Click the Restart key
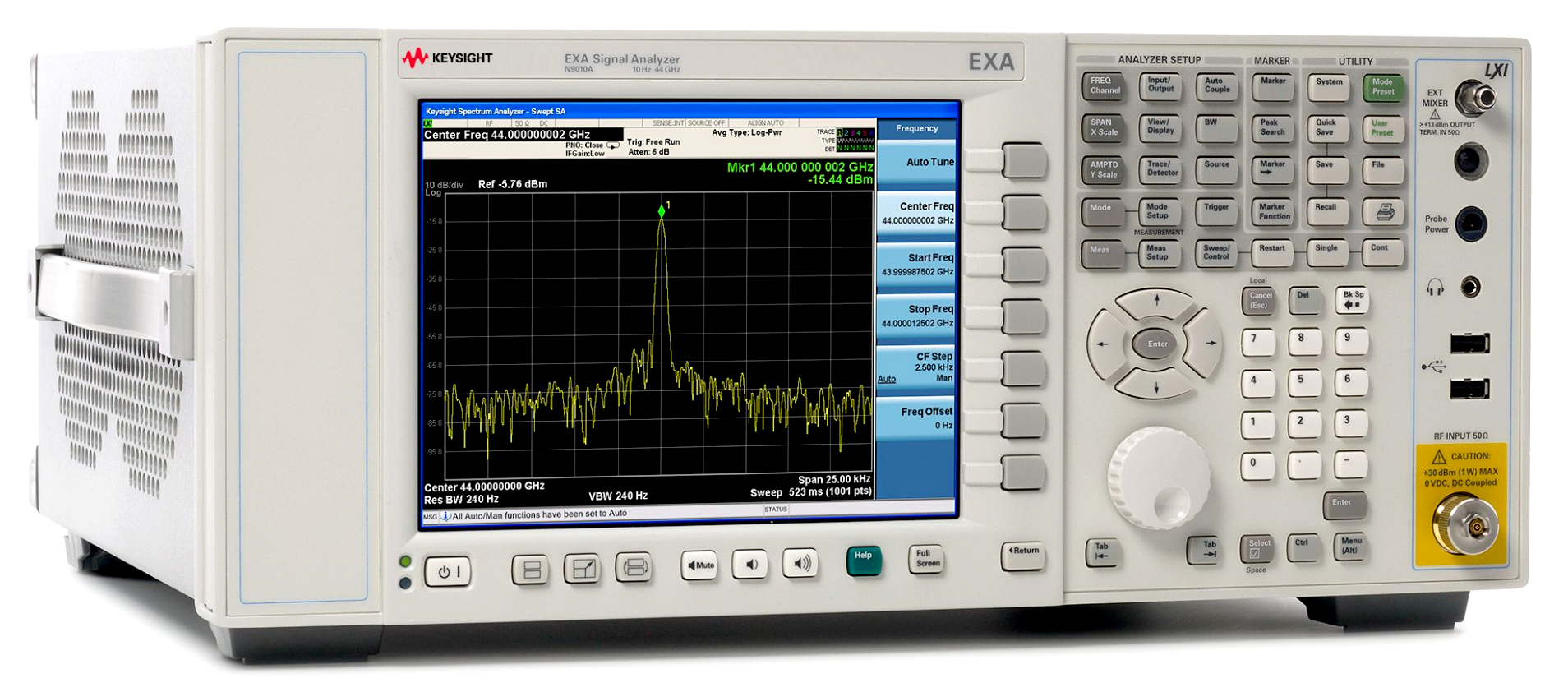Image resolution: width=1568 pixels, height=692 pixels. coord(1272,252)
